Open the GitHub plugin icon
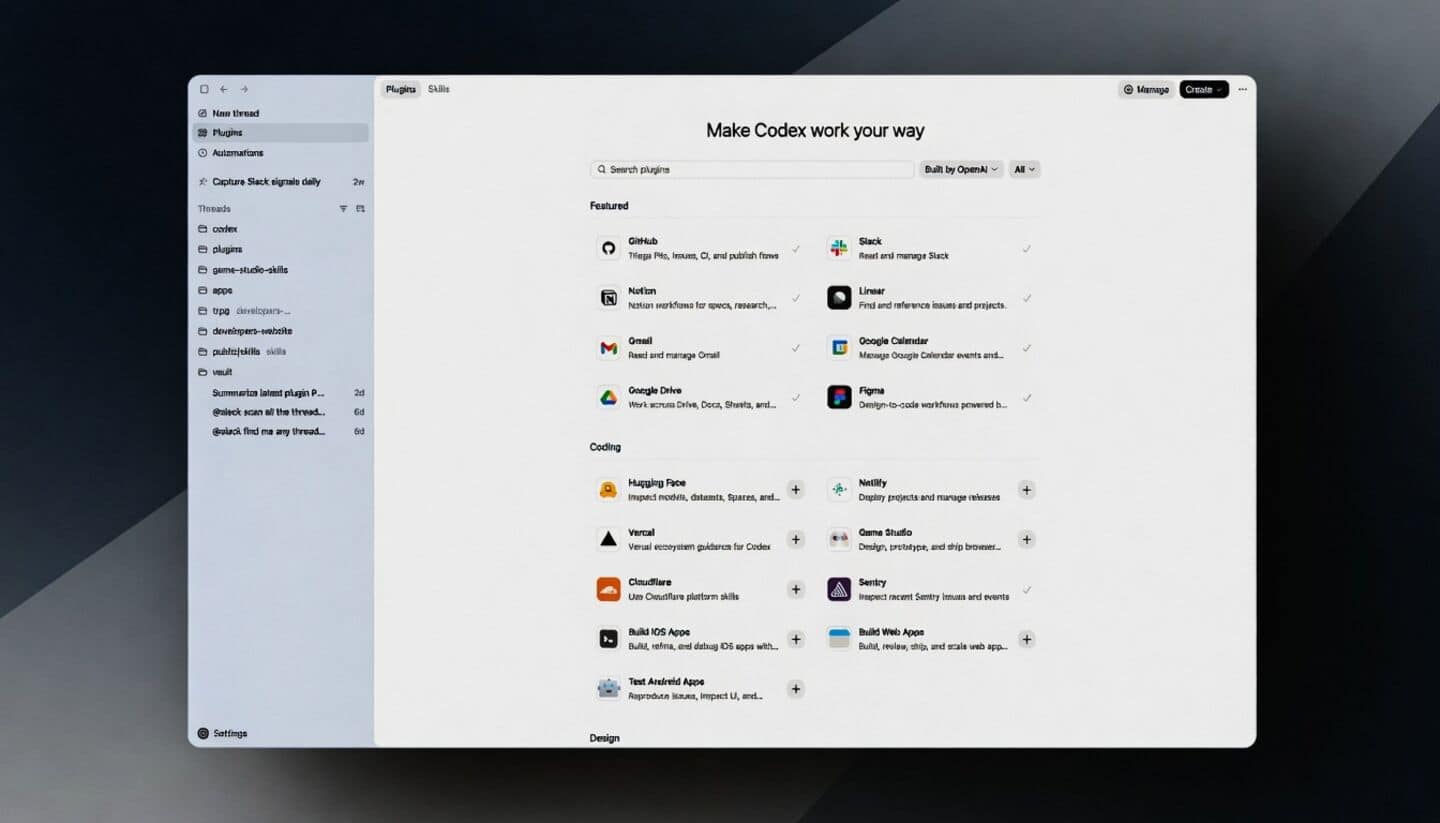Viewport: 1440px width, 823px height. [x=608, y=248]
